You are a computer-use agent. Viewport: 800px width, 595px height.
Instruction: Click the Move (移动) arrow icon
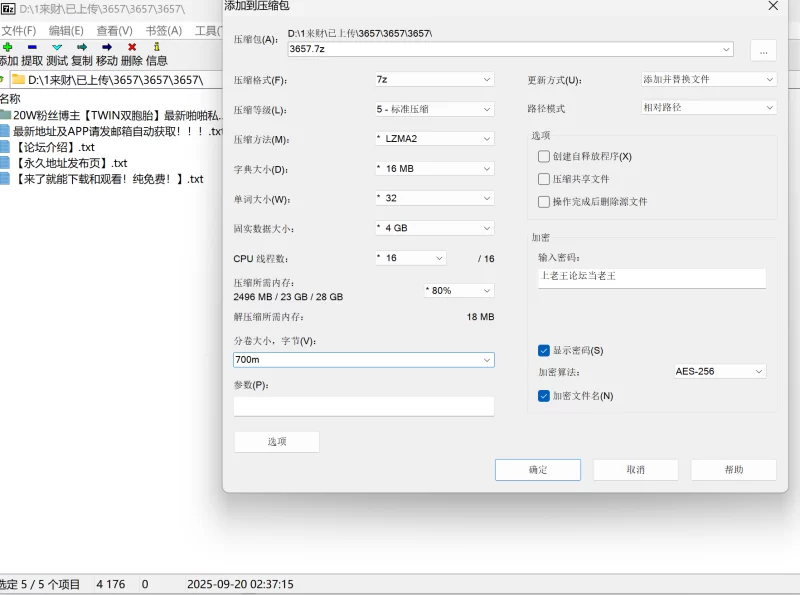[107, 47]
